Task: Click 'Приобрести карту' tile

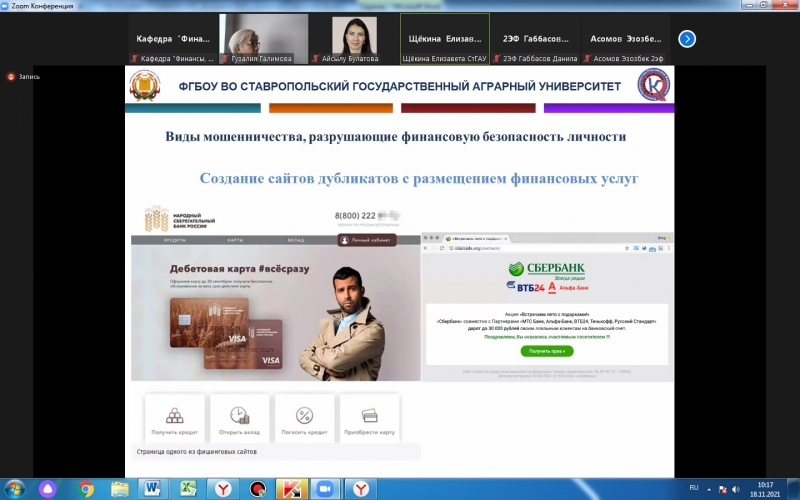Action: 369,419
